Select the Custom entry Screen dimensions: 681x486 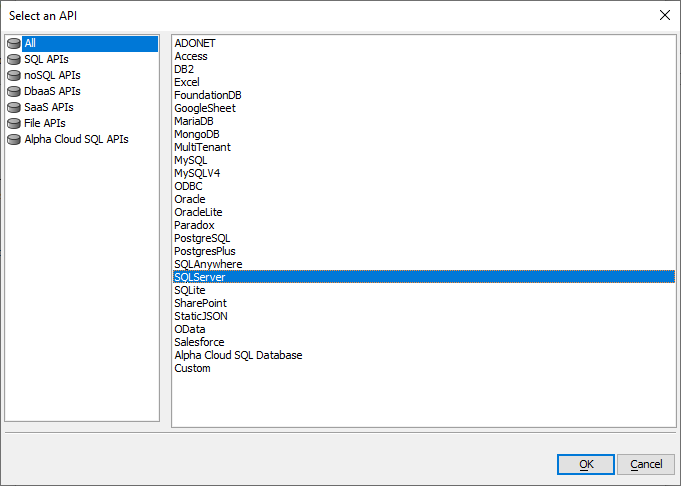coord(192,368)
